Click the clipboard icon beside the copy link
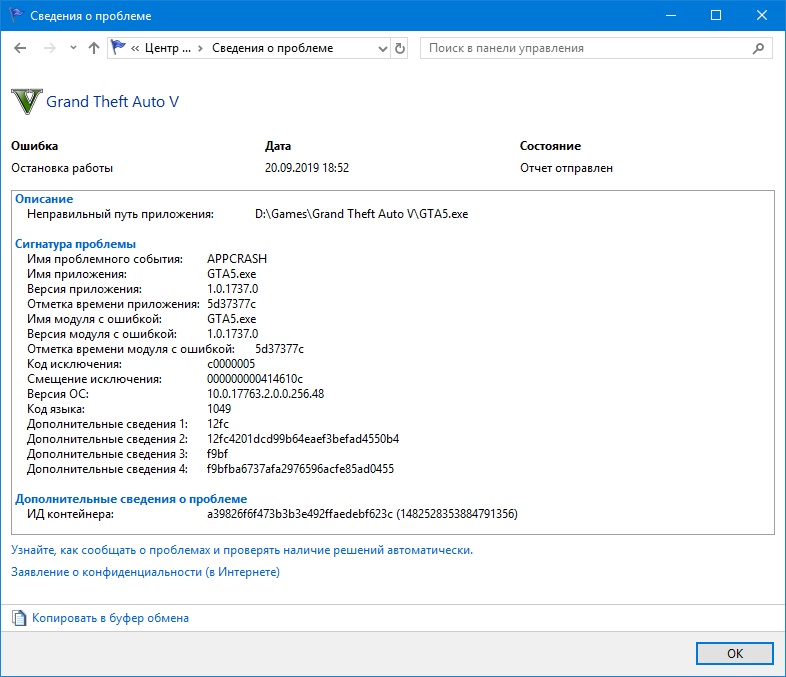Viewport: 786px width, 677px height. point(19,618)
